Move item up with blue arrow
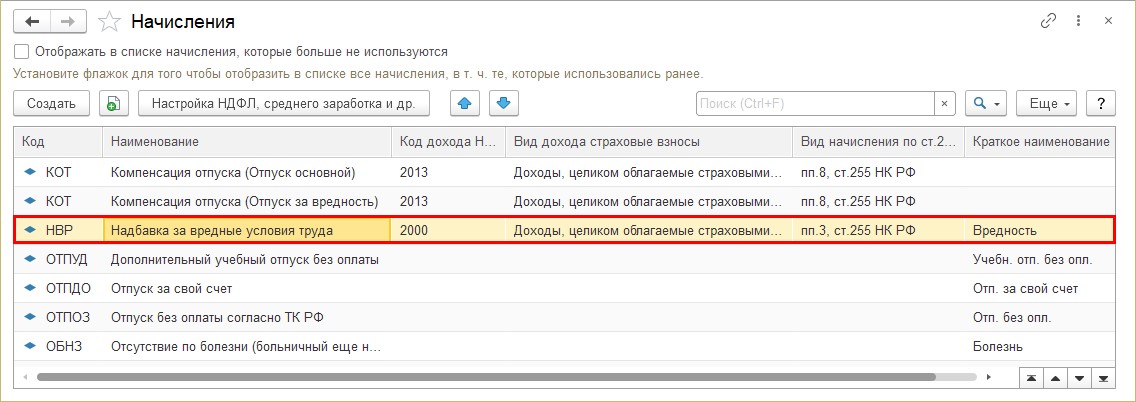1136x402 pixels. (465, 104)
